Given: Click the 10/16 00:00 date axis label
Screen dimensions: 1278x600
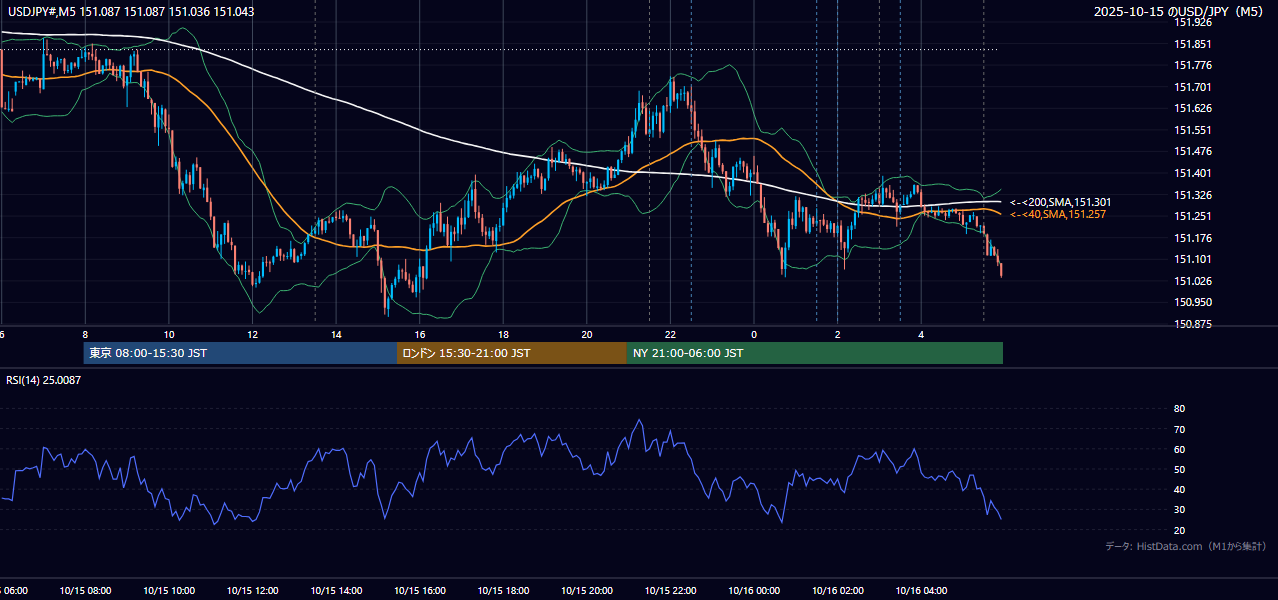Looking at the screenshot, I should (754, 591).
